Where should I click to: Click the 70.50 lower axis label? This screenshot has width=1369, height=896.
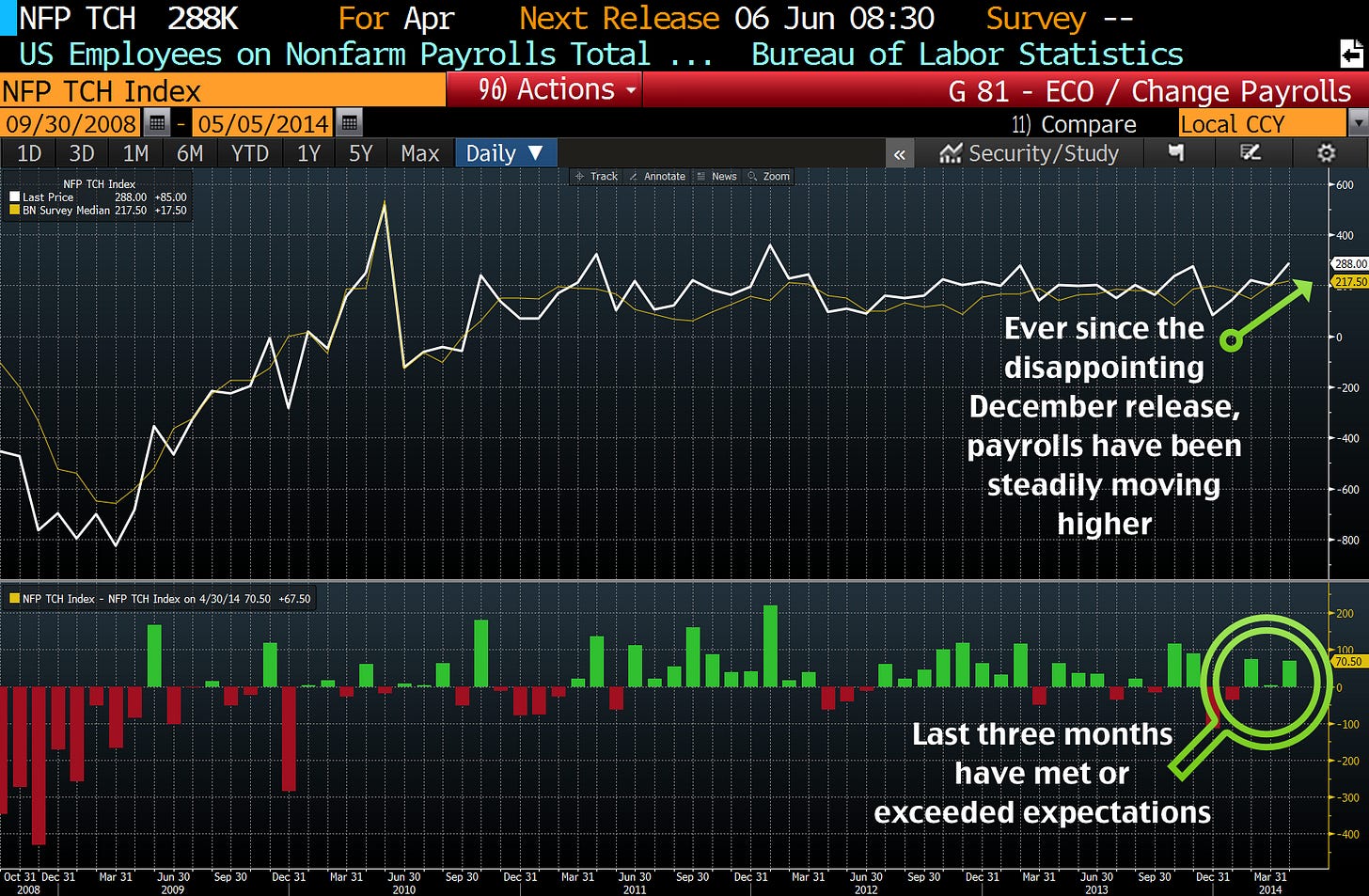tap(1348, 661)
